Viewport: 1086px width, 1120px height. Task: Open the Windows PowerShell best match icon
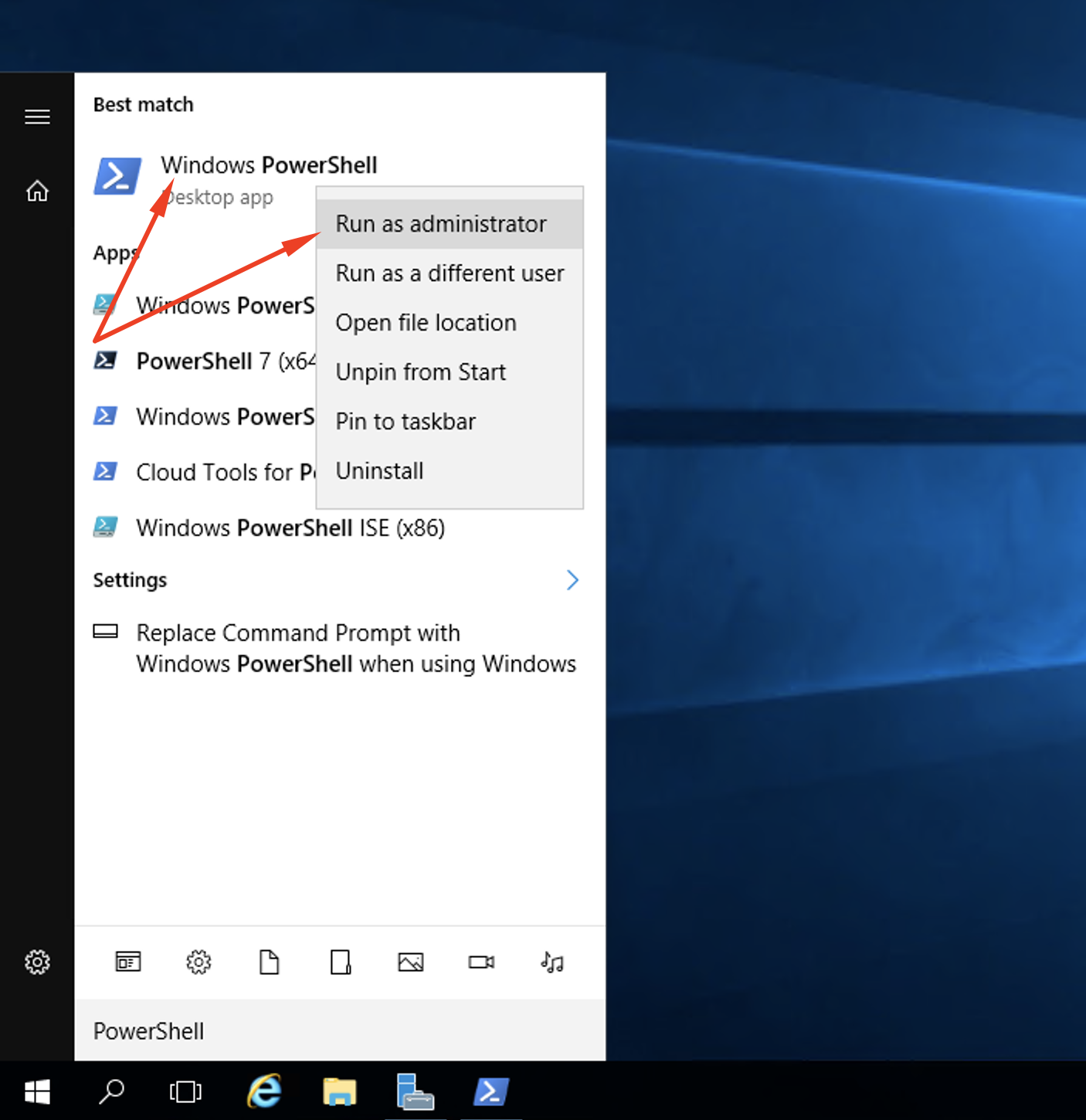(117, 176)
